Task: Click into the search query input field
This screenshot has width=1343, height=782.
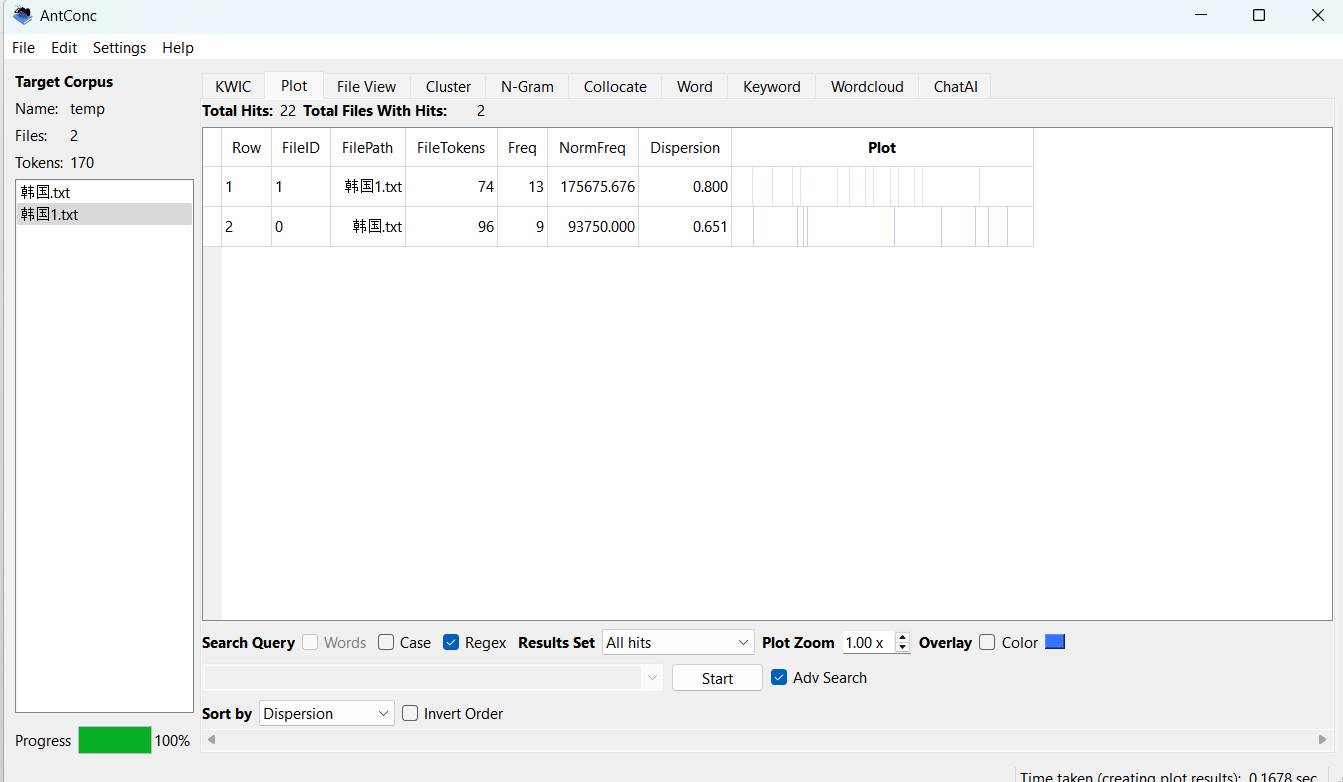Action: pyautogui.click(x=422, y=678)
